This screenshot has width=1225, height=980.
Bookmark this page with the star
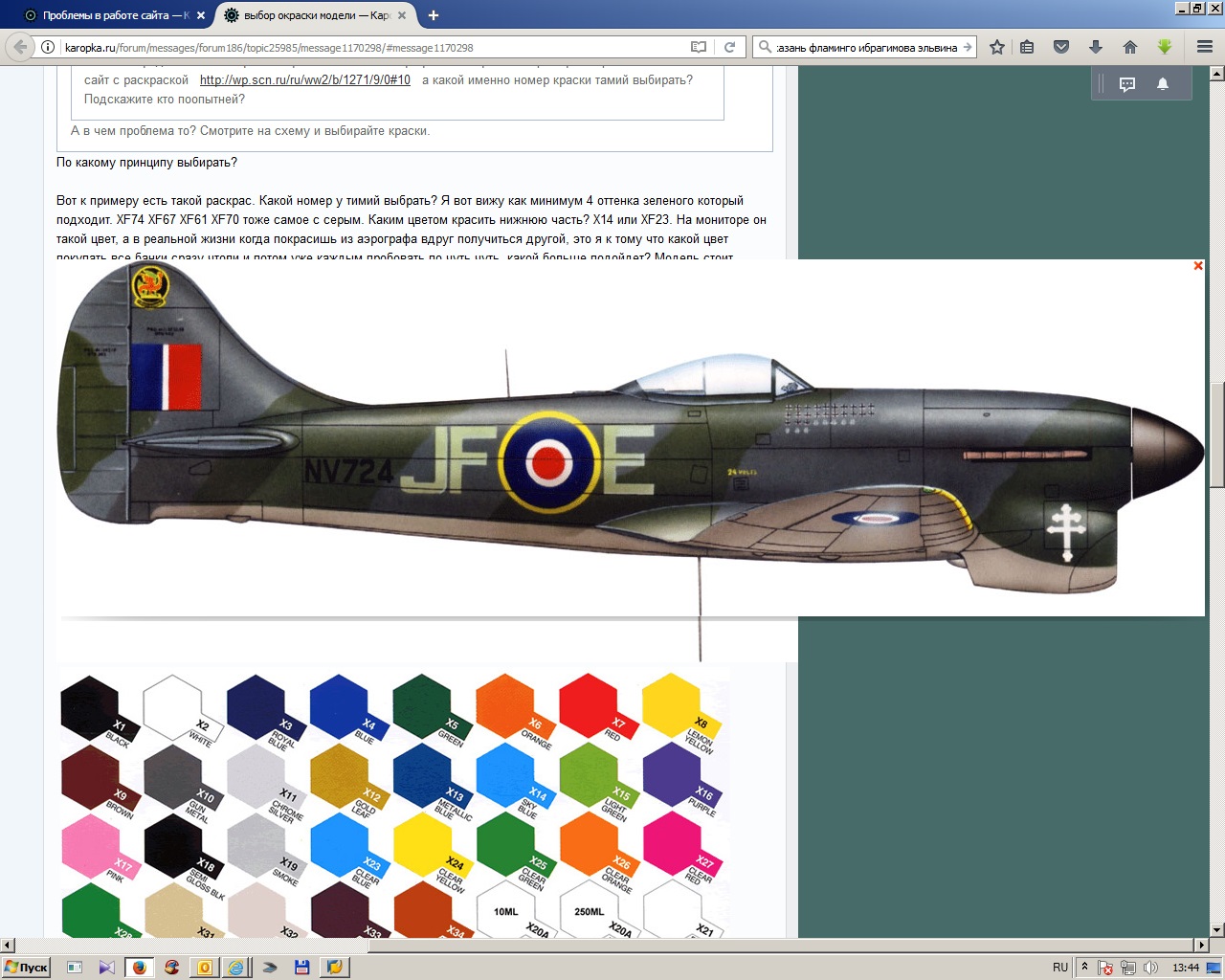tap(997, 47)
